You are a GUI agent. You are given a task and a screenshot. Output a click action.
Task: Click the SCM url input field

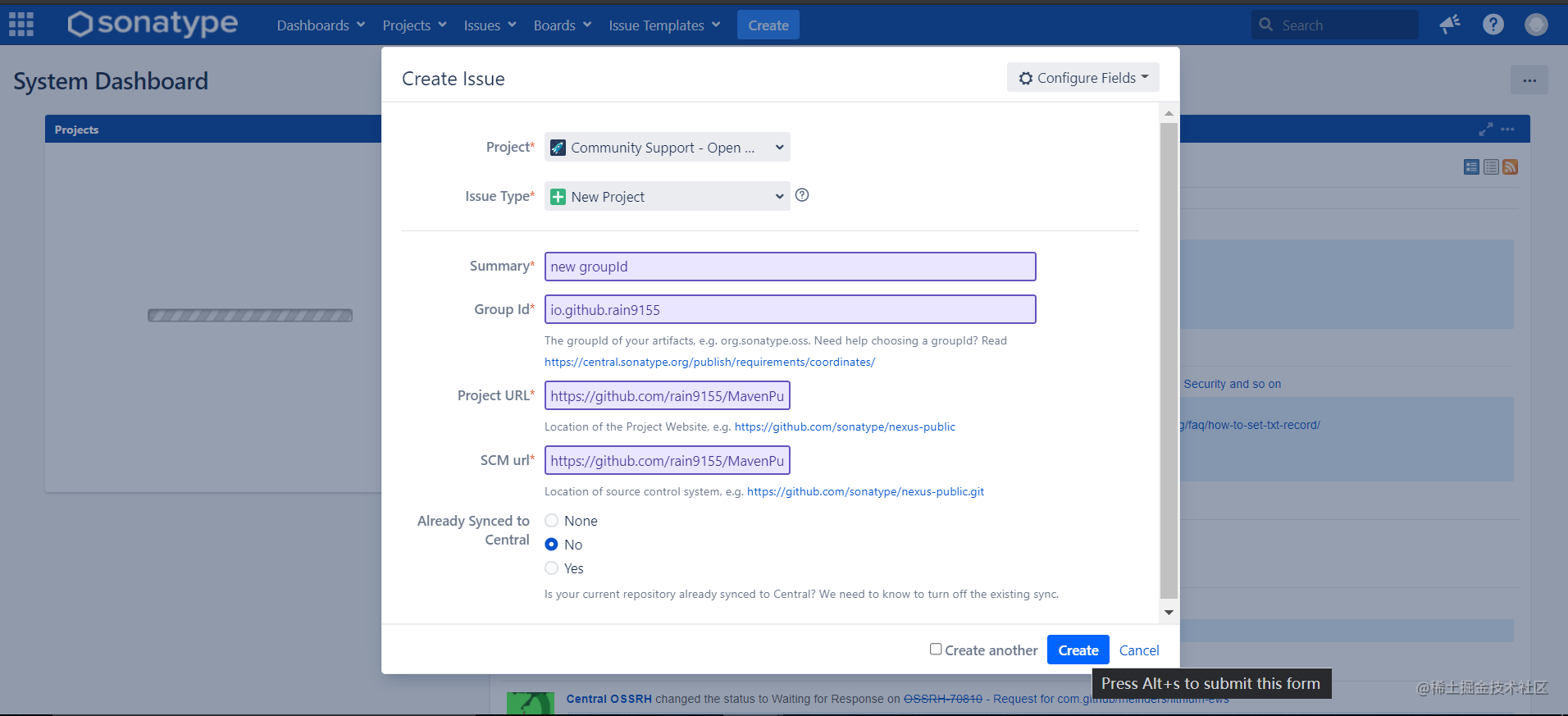668,460
